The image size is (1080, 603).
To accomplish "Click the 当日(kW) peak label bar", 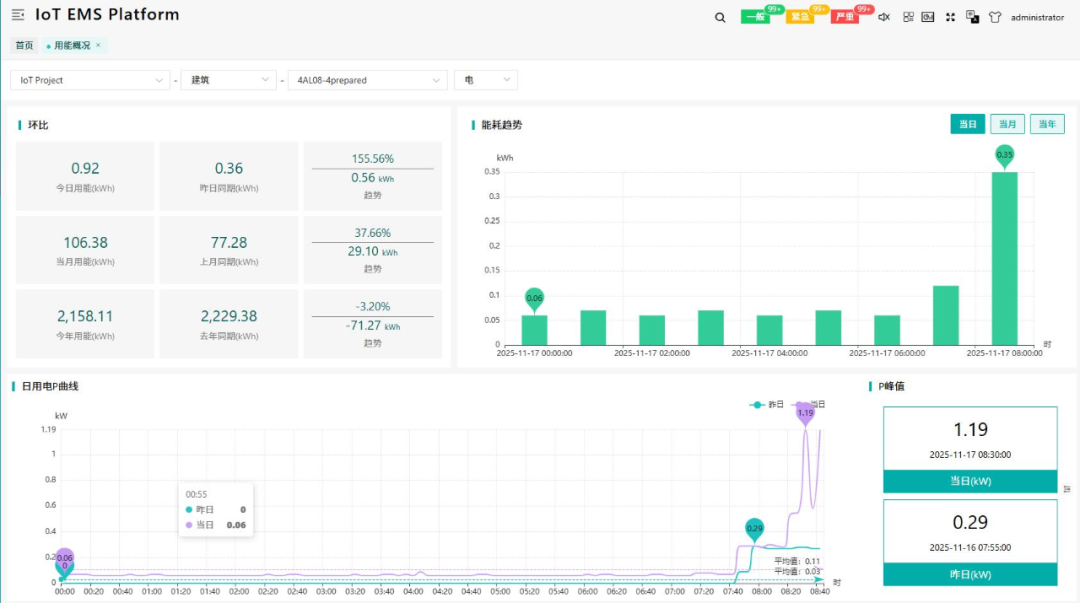I will [970, 481].
